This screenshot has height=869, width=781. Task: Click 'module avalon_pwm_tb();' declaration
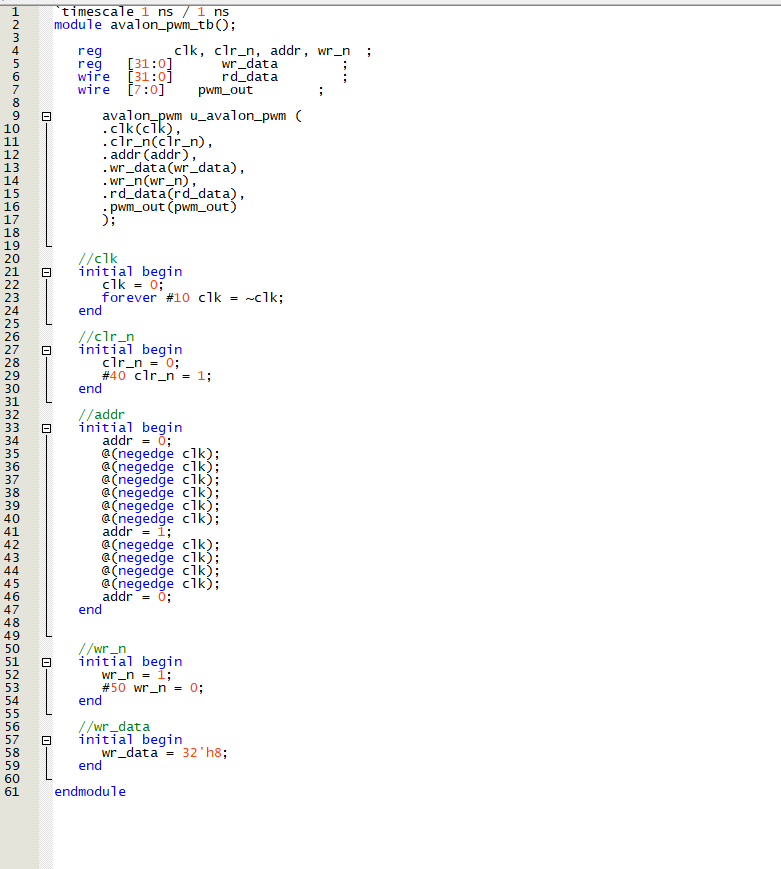[145, 25]
